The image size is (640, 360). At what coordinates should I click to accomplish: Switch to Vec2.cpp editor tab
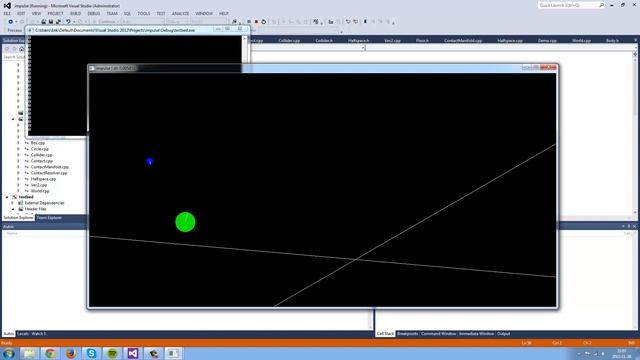[392, 40]
